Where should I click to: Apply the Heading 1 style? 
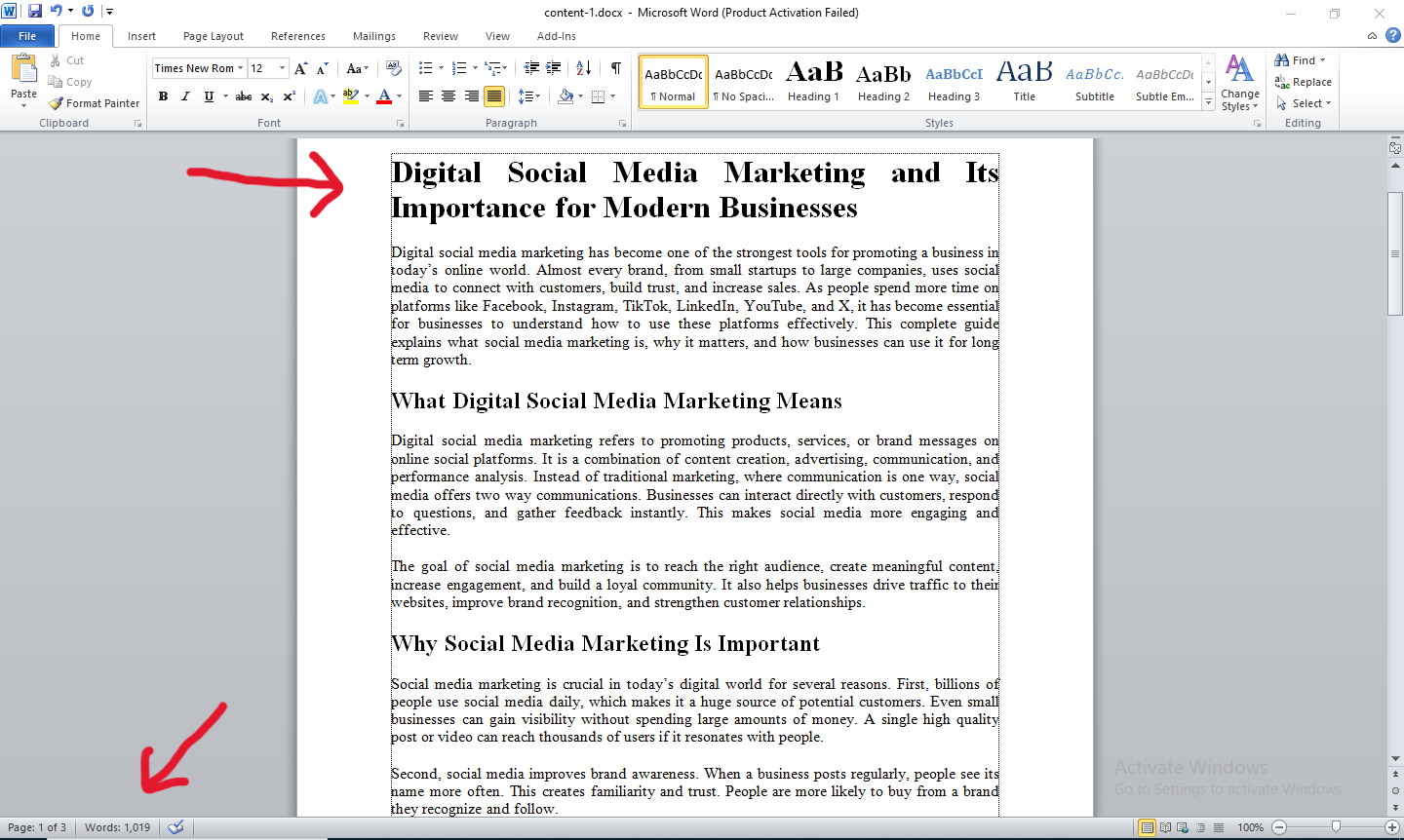pos(813,82)
